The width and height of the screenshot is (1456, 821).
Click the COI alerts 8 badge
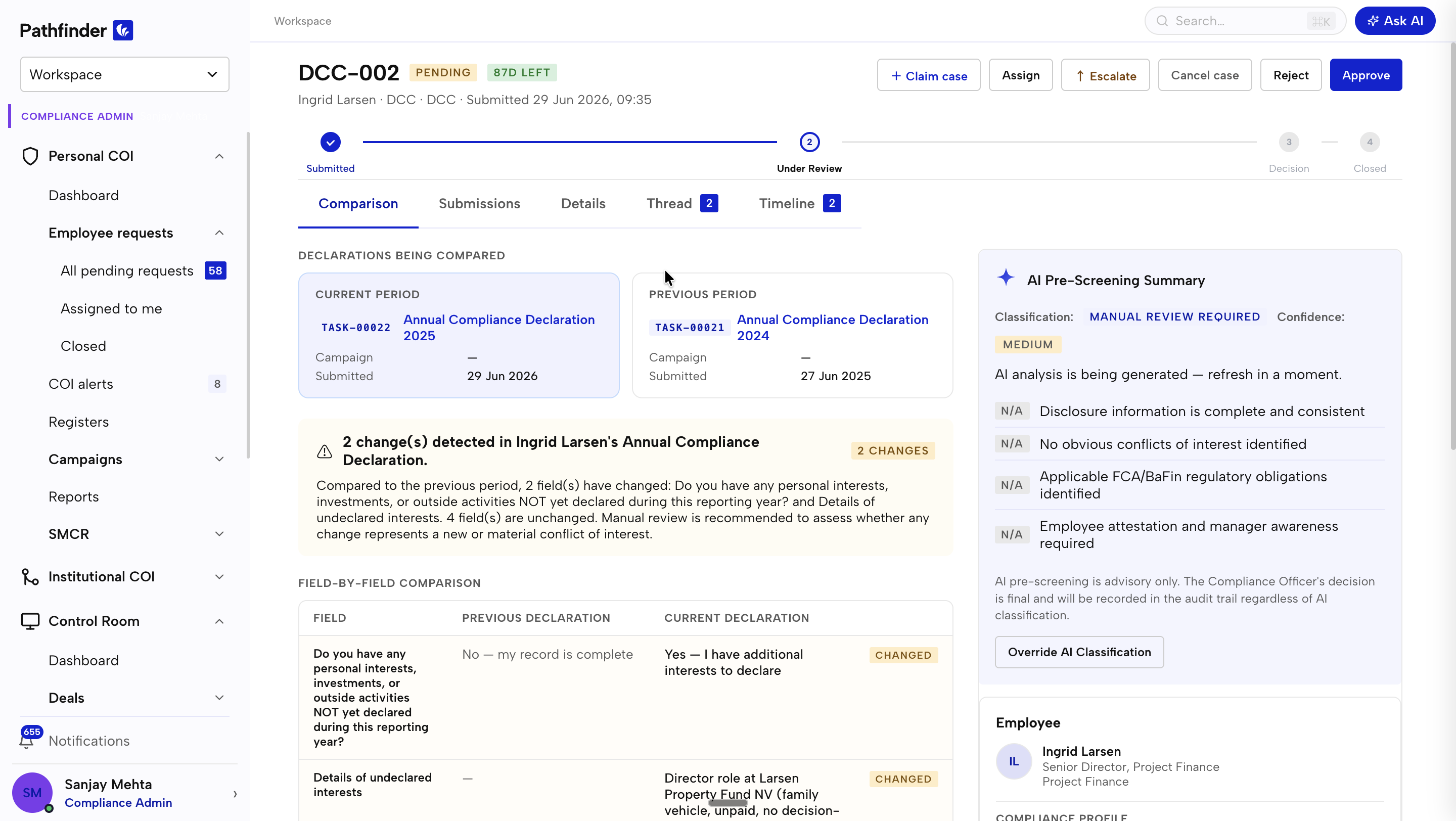point(217,384)
